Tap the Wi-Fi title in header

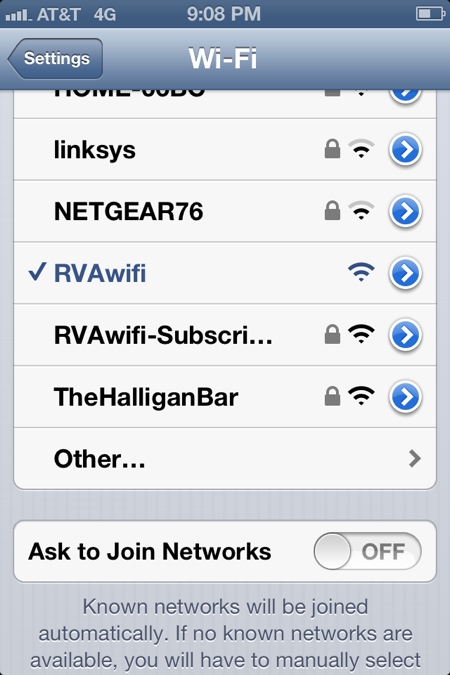point(223,58)
